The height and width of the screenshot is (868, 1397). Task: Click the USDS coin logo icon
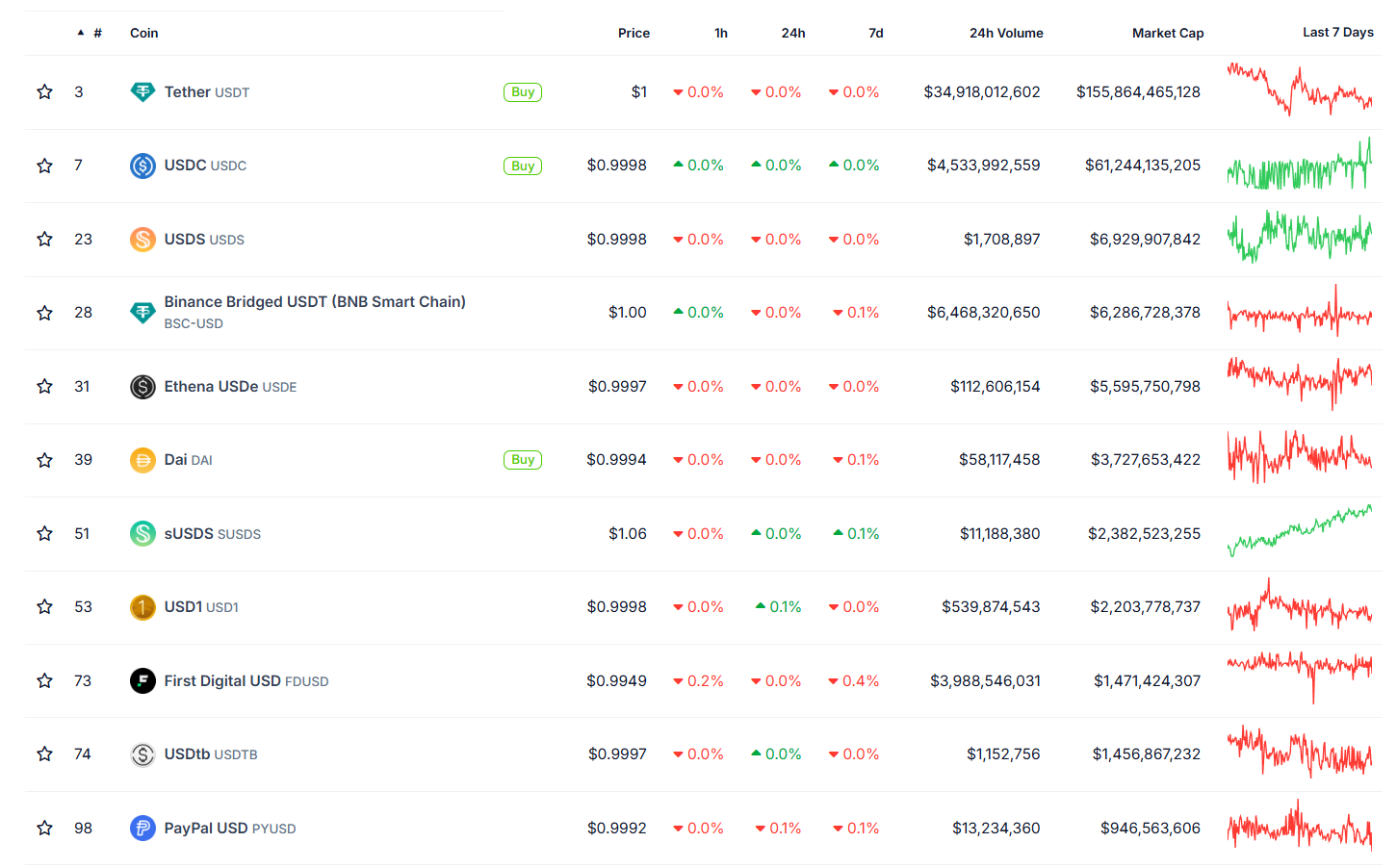click(142, 240)
